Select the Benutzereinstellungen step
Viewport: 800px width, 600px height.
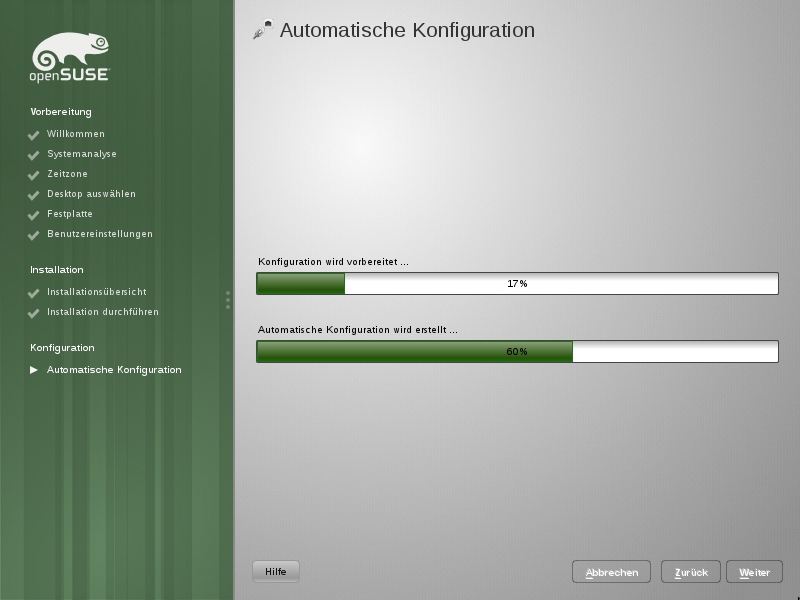click(100, 234)
